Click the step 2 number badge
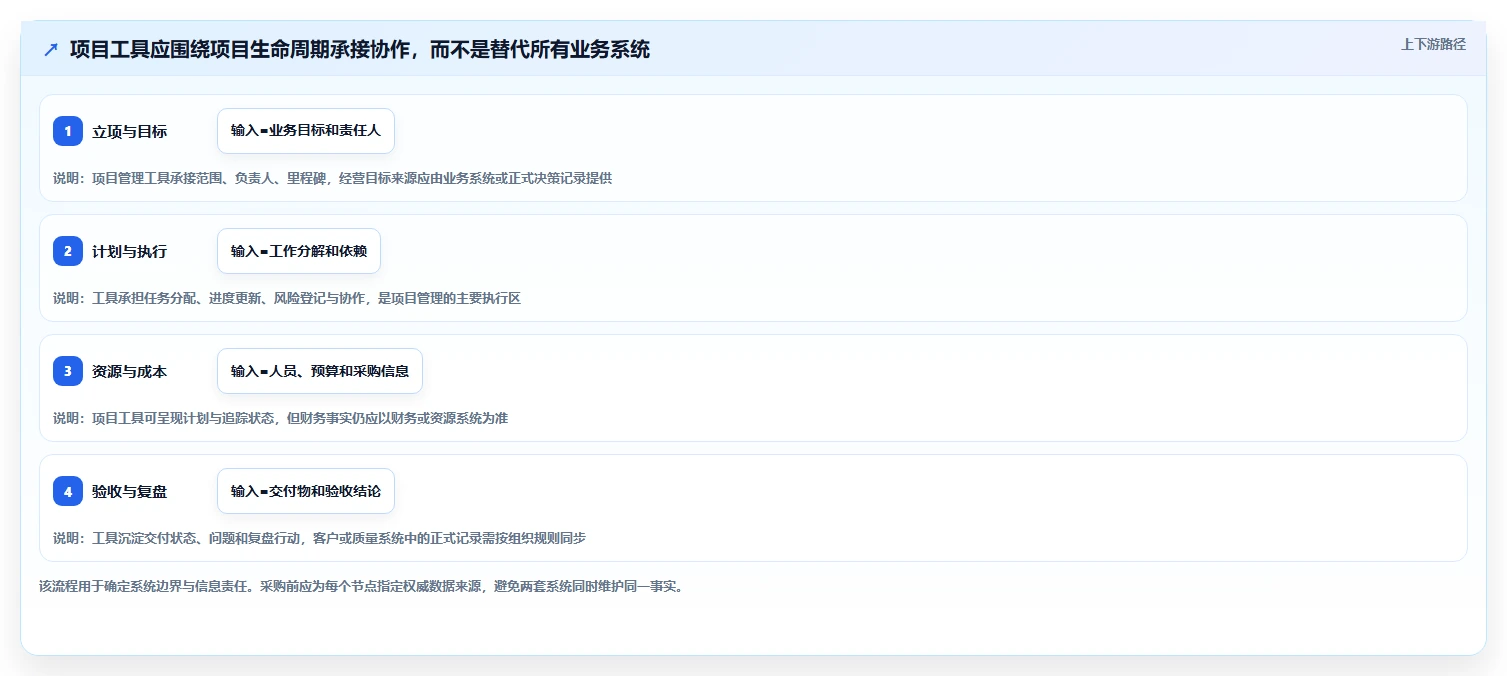This screenshot has height=676, width=1507. [68, 251]
